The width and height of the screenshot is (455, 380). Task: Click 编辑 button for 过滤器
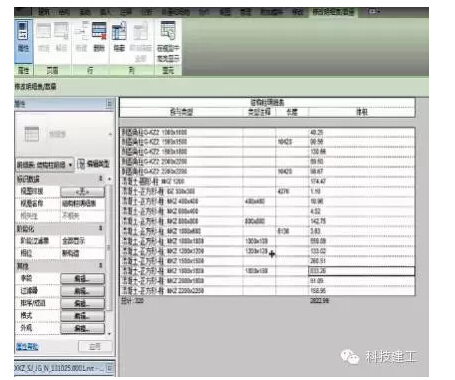pos(82,291)
